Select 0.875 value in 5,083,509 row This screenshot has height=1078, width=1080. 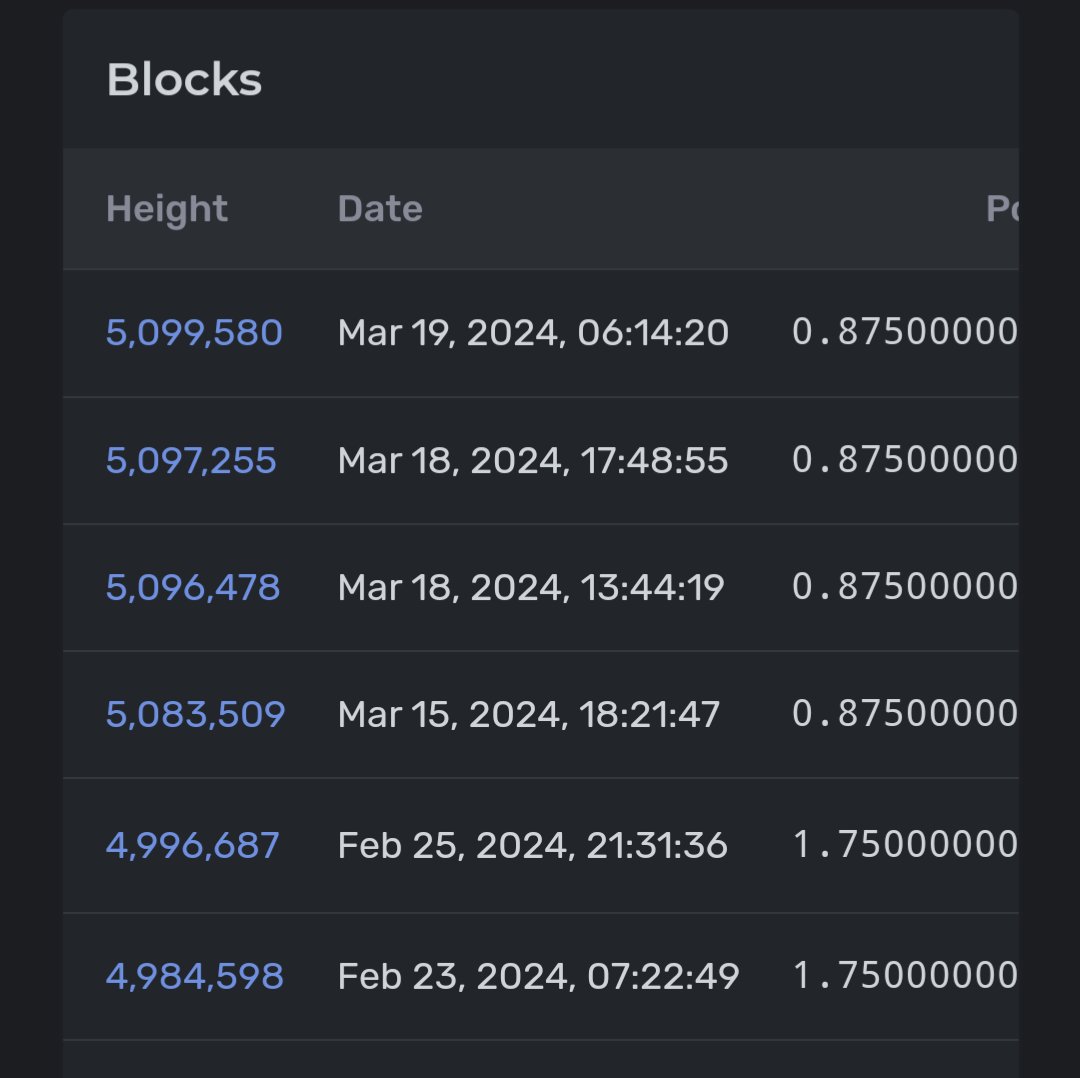(905, 713)
